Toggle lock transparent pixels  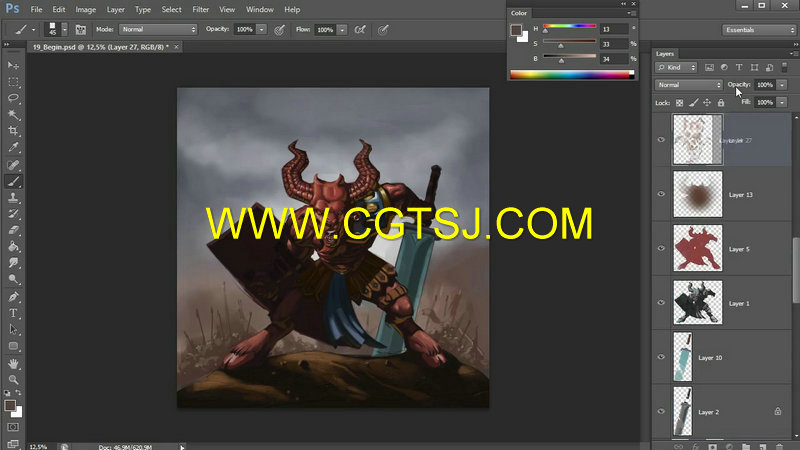(680, 103)
